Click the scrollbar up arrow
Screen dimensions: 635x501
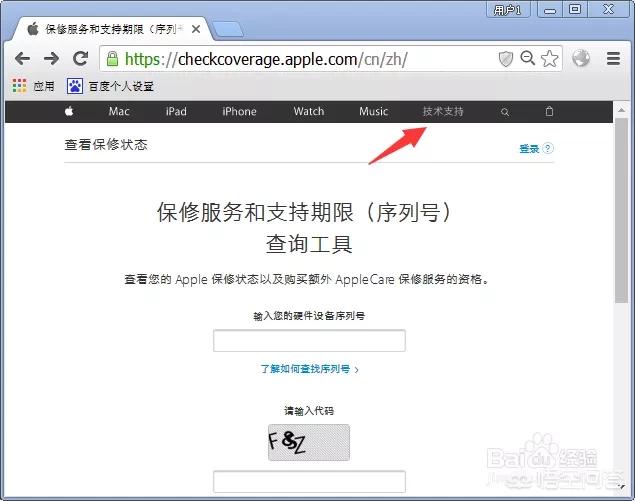tap(621, 110)
